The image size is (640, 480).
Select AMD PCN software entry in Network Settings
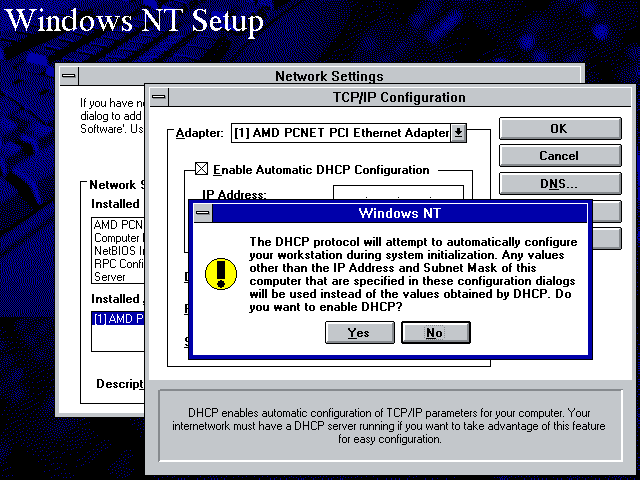[x=118, y=225]
